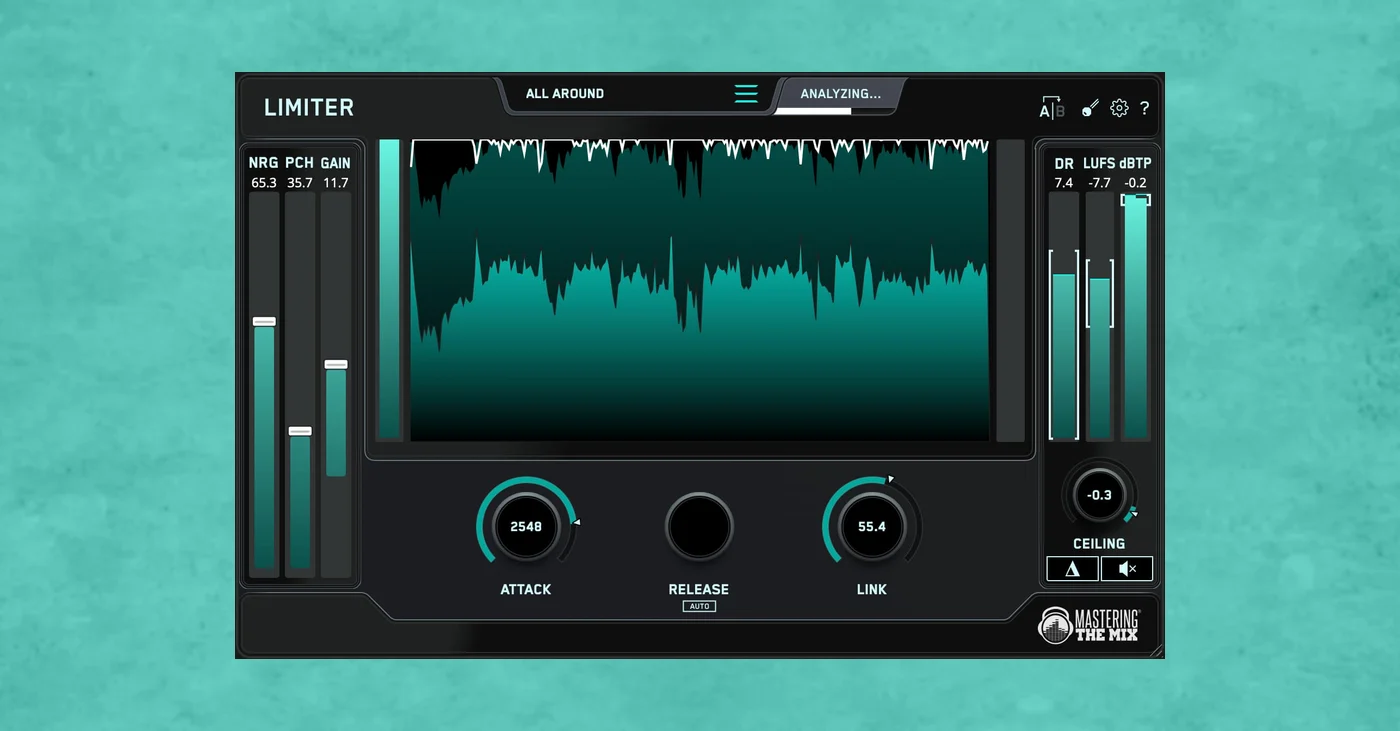Select the RELEASE knob
This screenshot has height=731, width=1400.
click(x=699, y=526)
